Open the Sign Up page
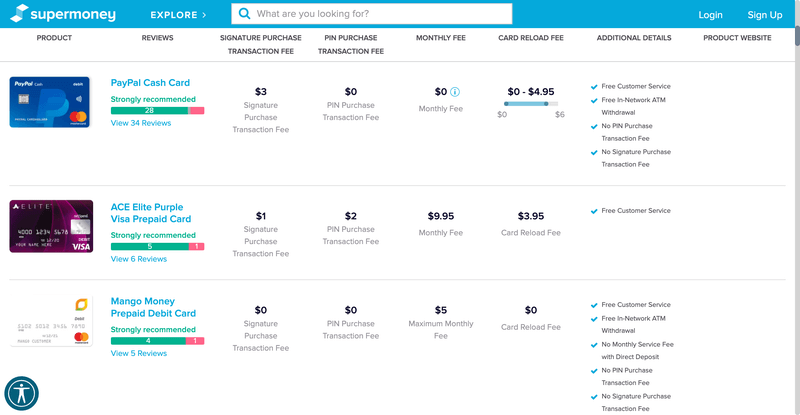Image resolution: width=800 pixels, height=415 pixels. [x=765, y=15]
